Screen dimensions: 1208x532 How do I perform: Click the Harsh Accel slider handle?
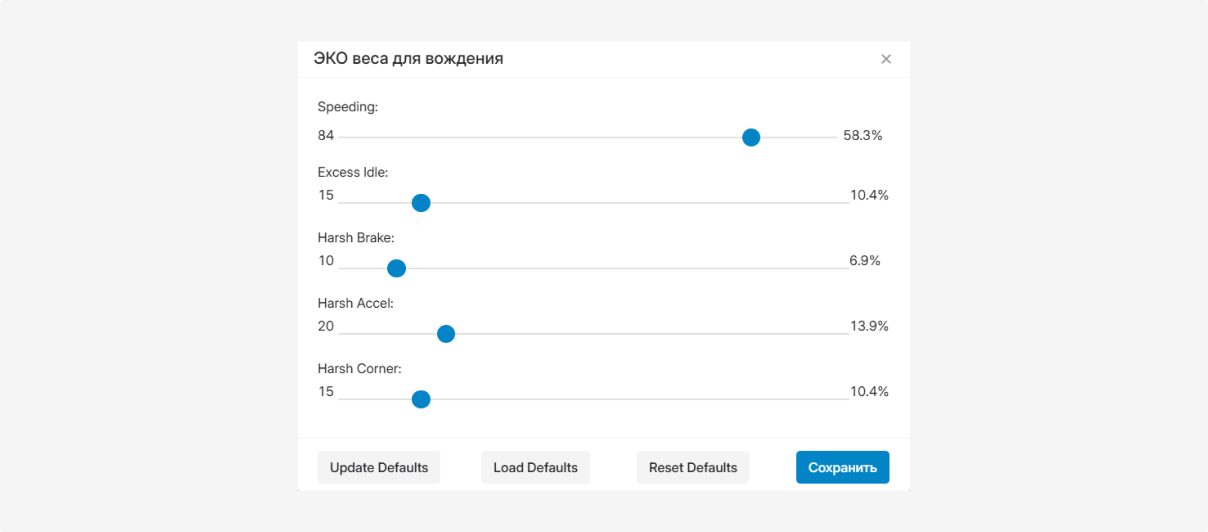tap(446, 334)
